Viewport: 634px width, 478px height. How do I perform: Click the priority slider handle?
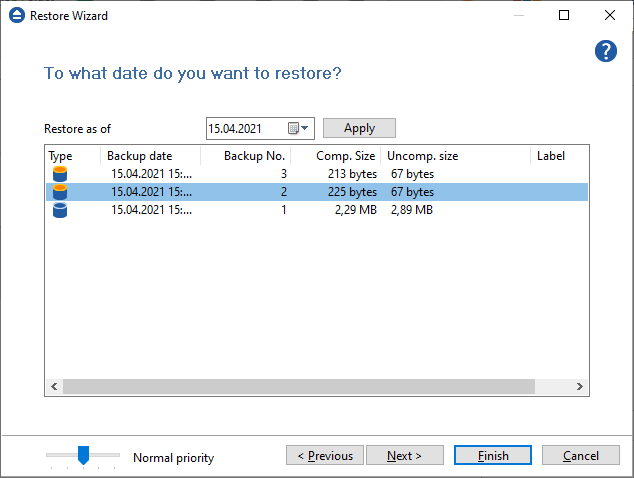pyautogui.click(x=83, y=455)
